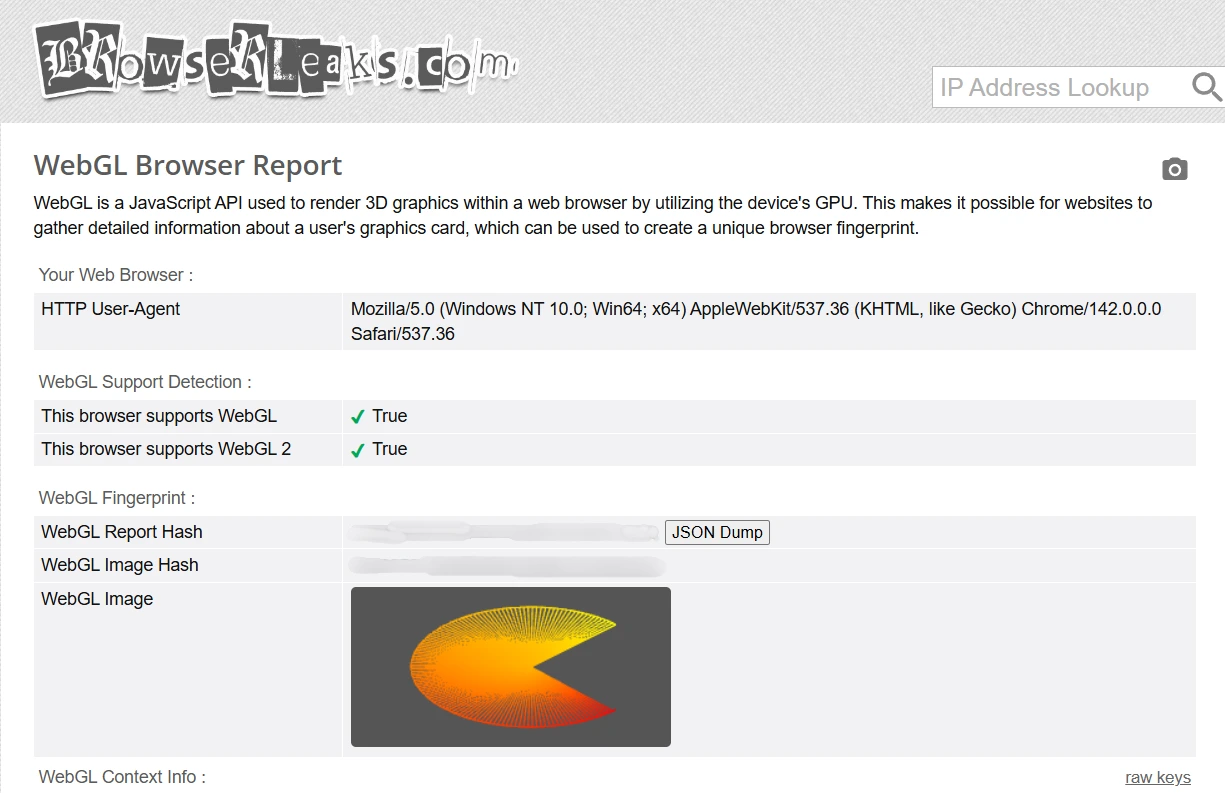Click the search magnifier icon
This screenshot has width=1225, height=793.
point(1205,88)
